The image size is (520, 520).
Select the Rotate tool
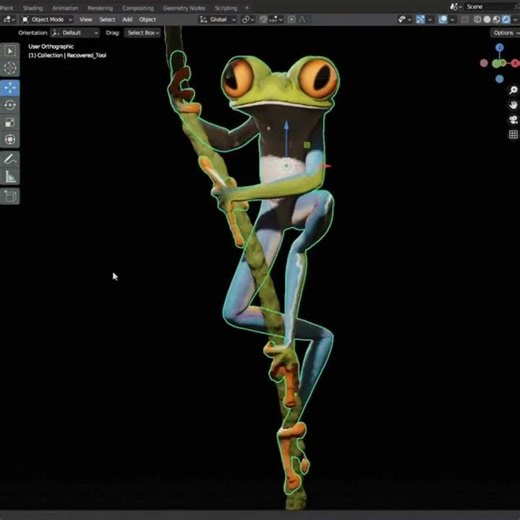coord(10,105)
